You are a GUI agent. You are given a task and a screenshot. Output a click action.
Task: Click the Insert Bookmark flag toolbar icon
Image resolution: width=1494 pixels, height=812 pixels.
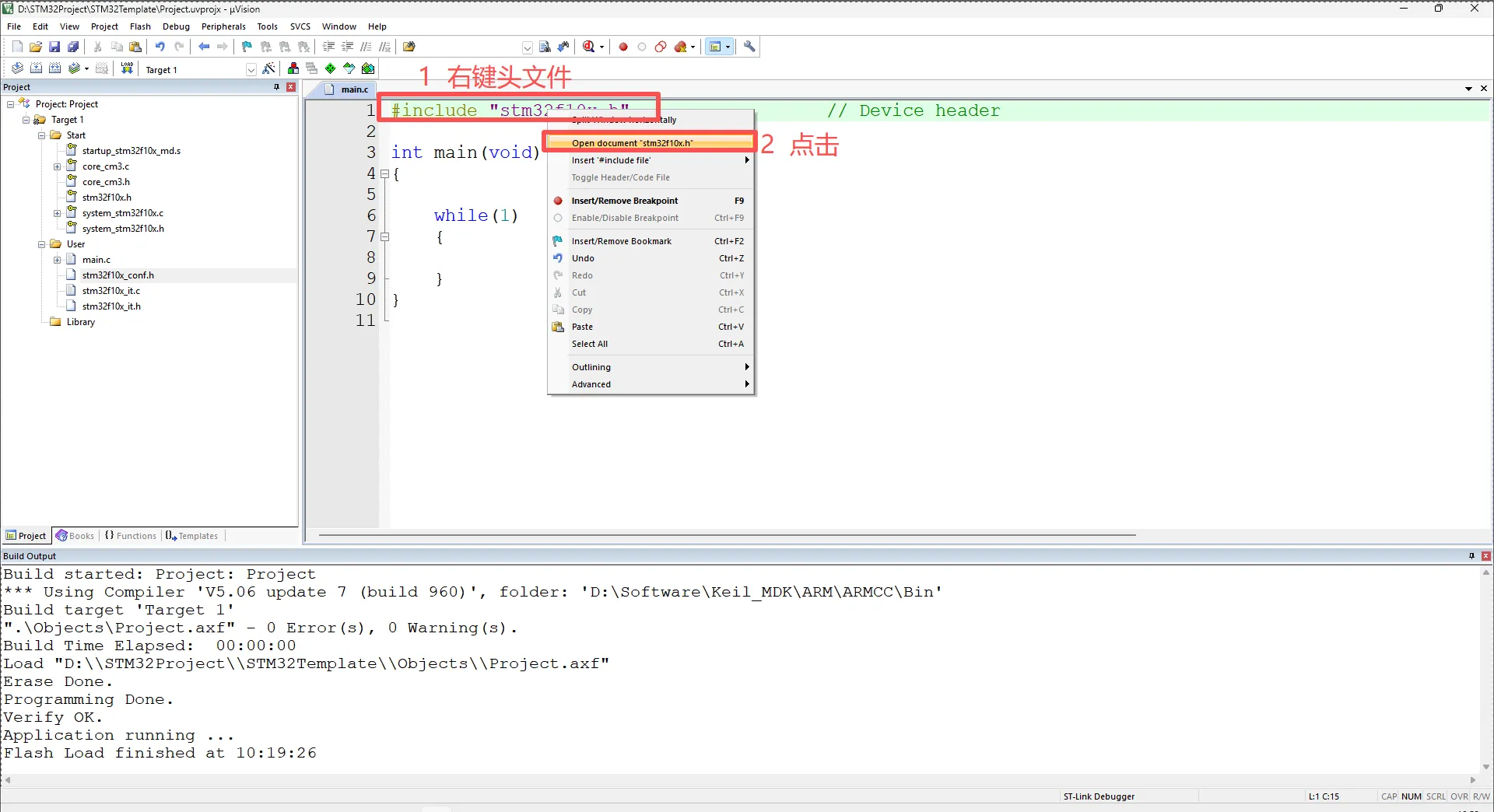[247, 47]
